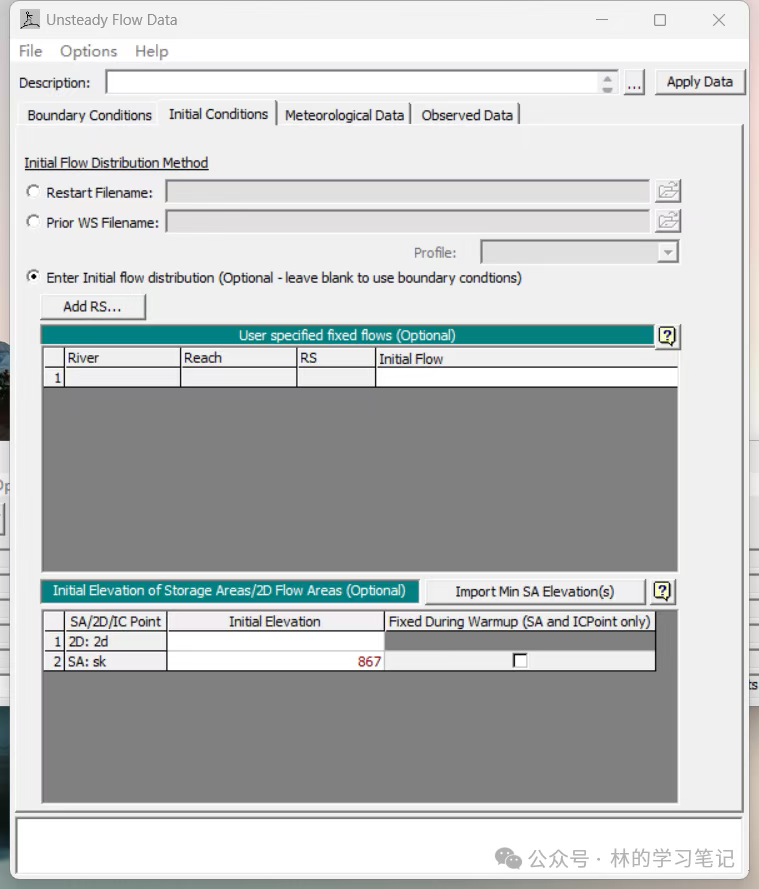The height and width of the screenshot is (889, 759).
Task: Click the HEC-RAS icon in title bar
Action: [x=30, y=20]
